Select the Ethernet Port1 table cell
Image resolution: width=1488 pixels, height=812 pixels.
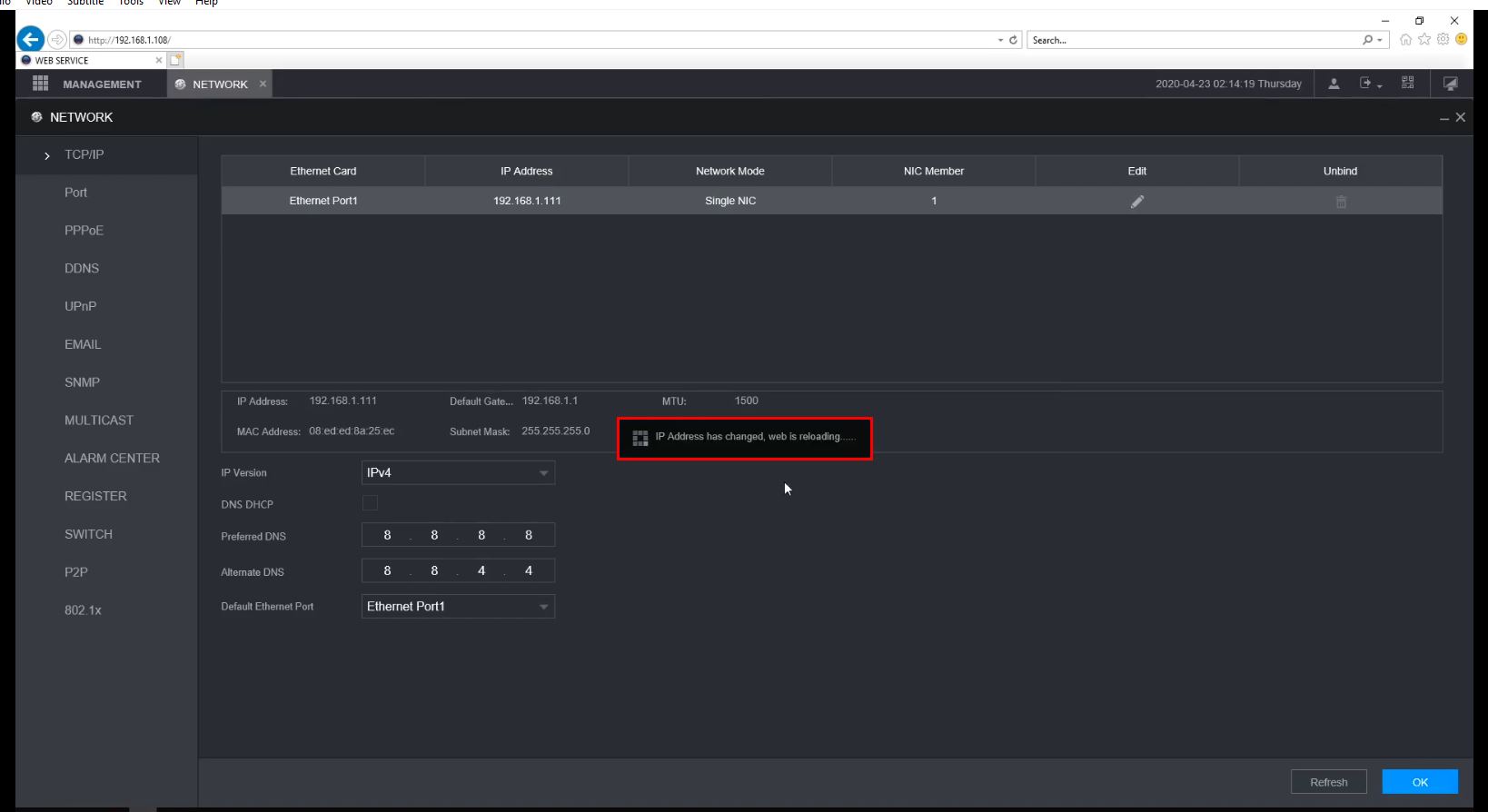(323, 201)
